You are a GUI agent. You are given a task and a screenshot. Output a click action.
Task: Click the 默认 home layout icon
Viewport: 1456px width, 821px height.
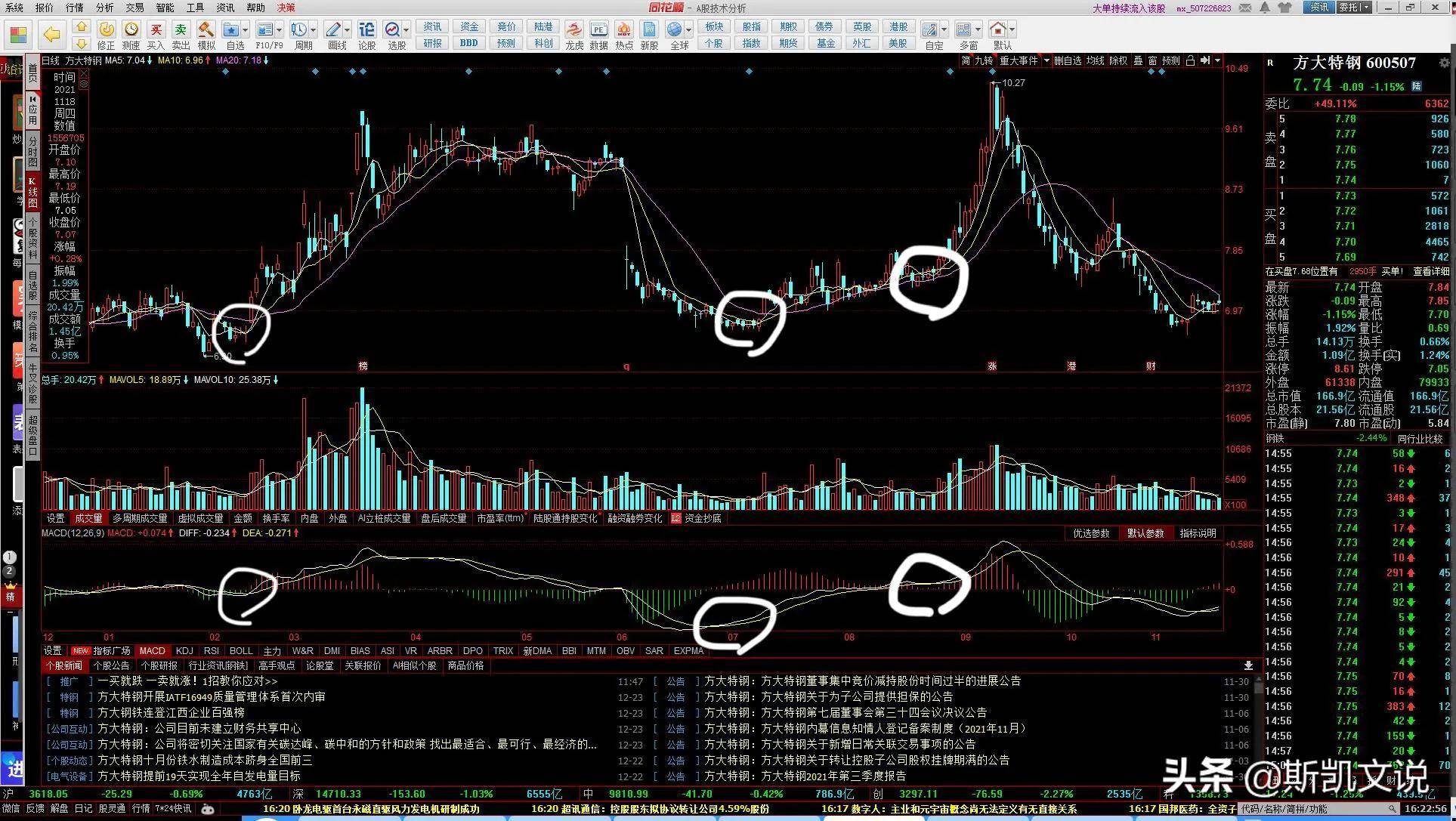point(997,29)
